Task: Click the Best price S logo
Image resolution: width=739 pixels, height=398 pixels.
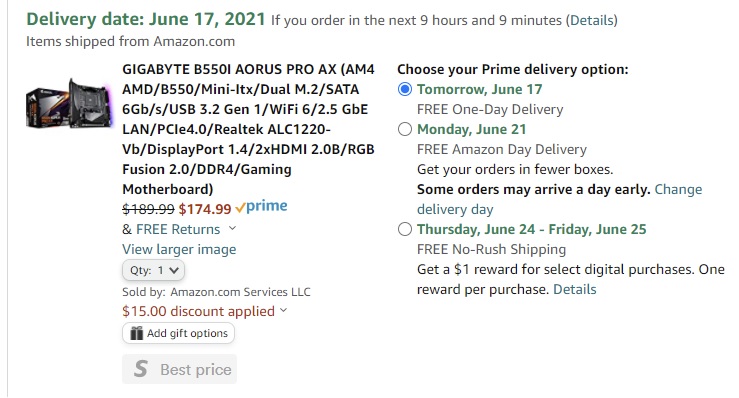Action: pos(140,369)
